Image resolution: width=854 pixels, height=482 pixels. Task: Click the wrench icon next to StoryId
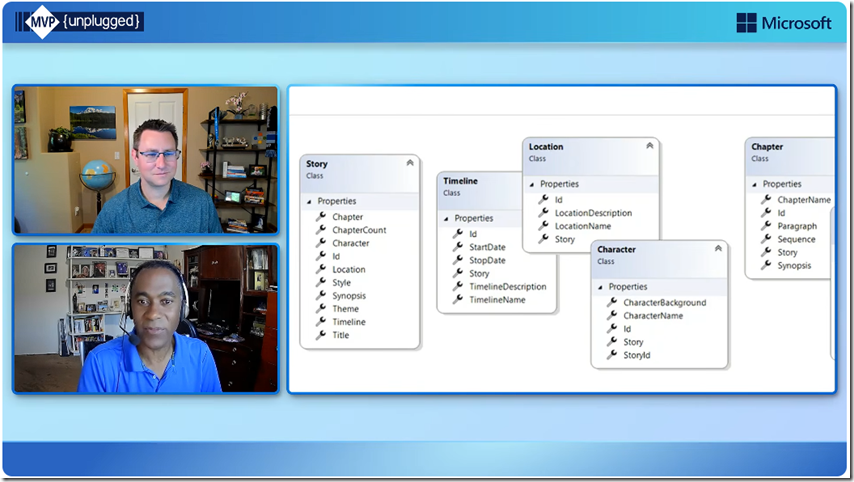click(x=612, y=355)
